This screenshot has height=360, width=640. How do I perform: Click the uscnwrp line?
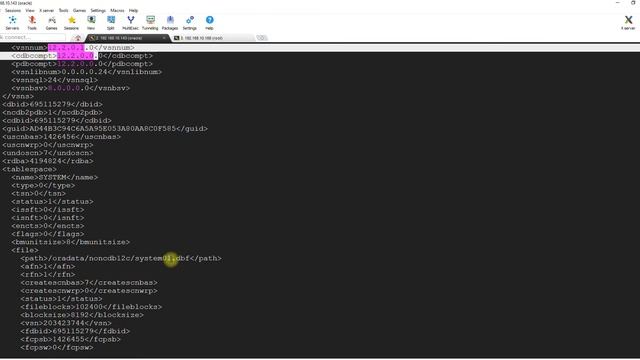(x=48, y=145)
